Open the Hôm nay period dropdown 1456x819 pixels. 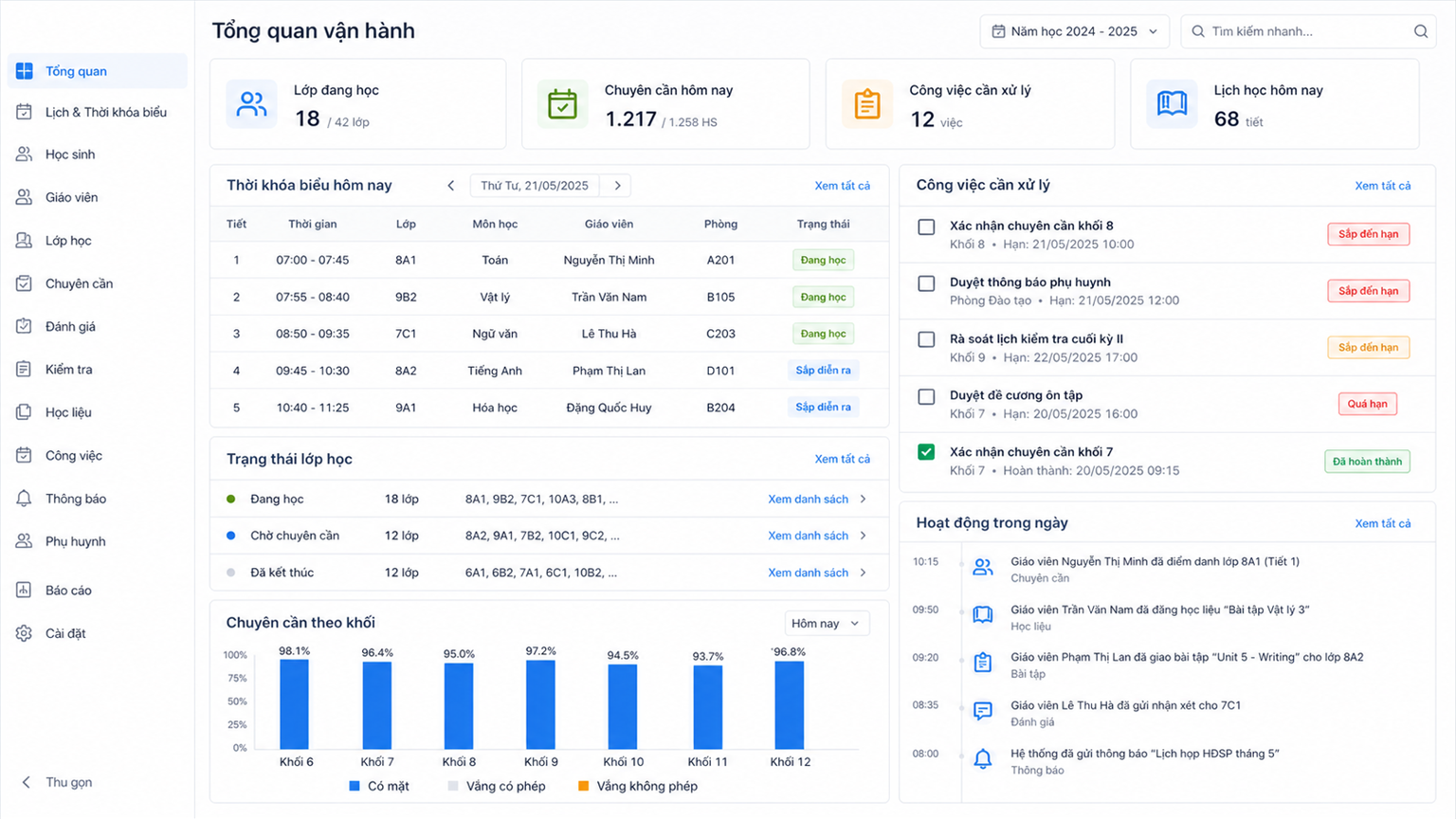[827, 623]
